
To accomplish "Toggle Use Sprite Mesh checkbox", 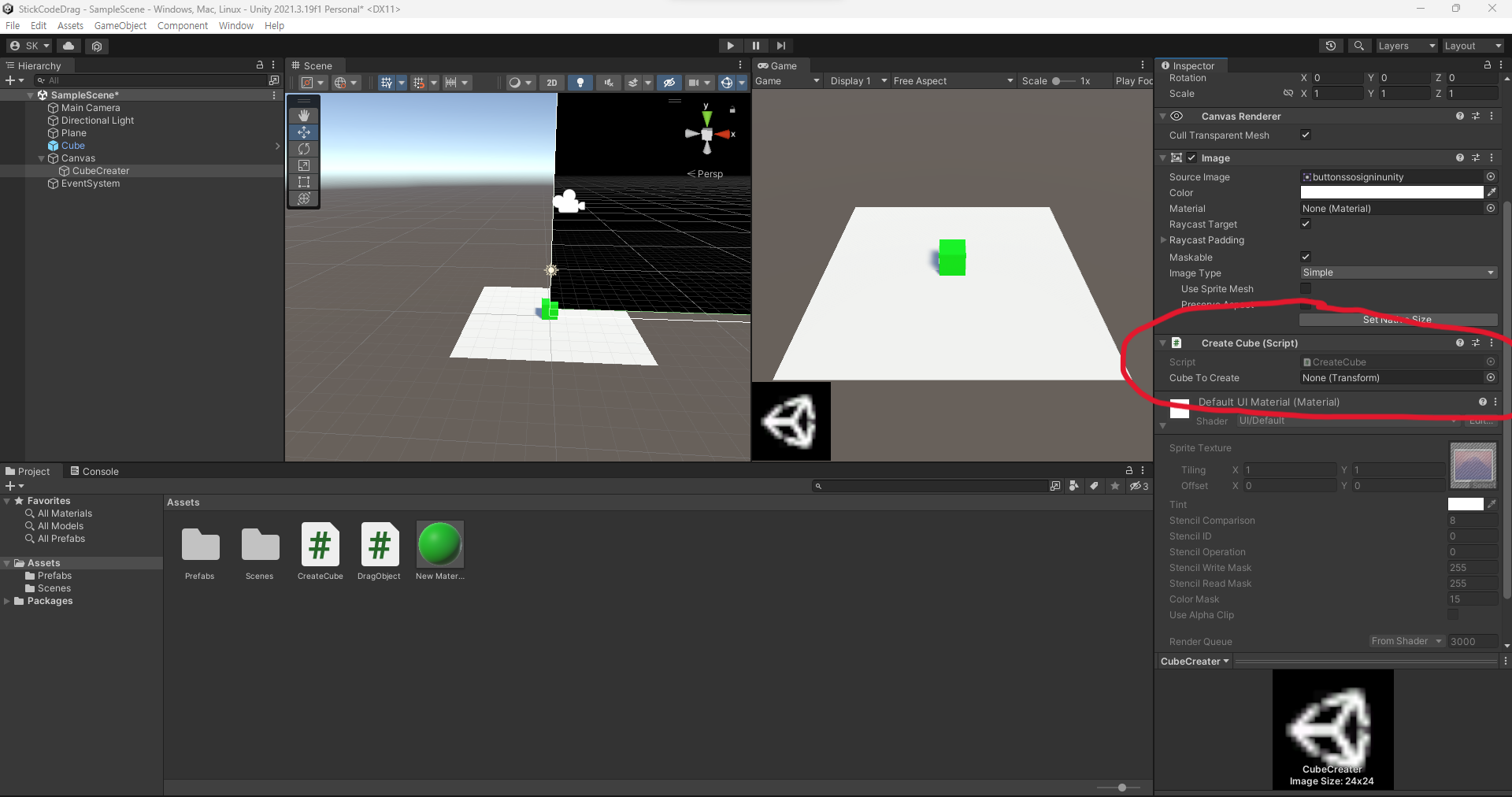I will pyautogui.click(x=1306, y=288).
